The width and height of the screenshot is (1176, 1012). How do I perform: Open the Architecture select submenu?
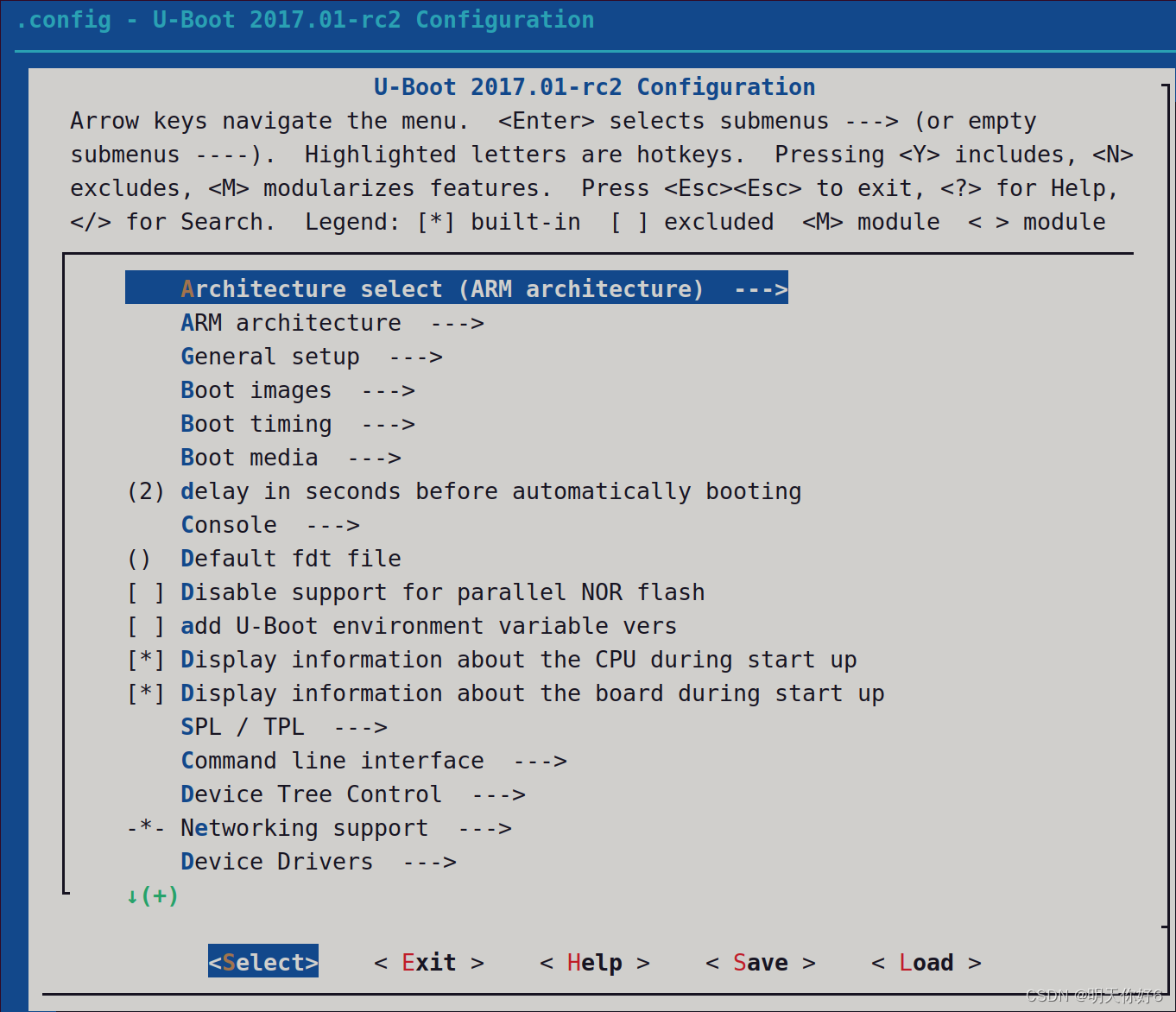click(457, 288)
